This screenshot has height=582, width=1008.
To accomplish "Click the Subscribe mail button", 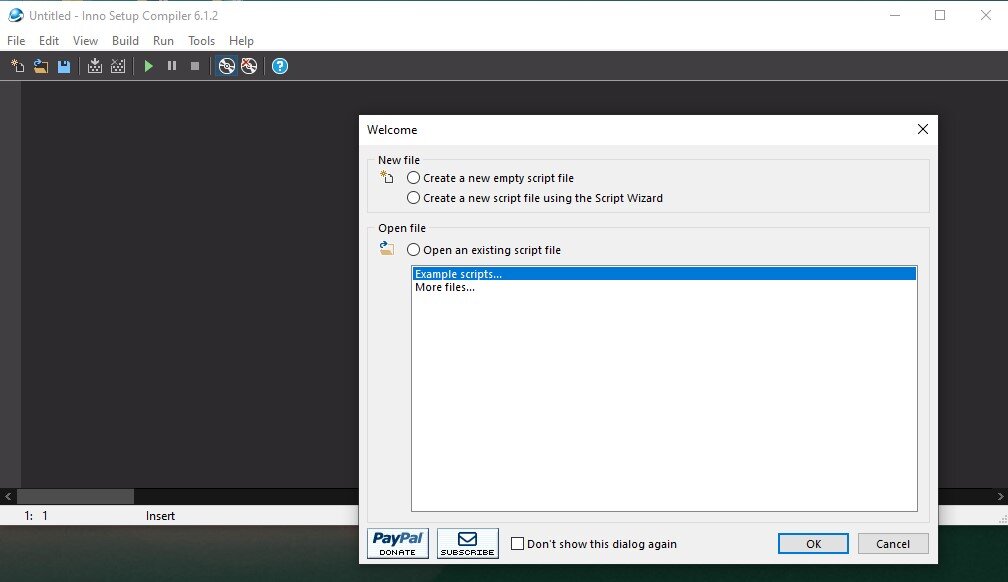I will tap(467, 543).
